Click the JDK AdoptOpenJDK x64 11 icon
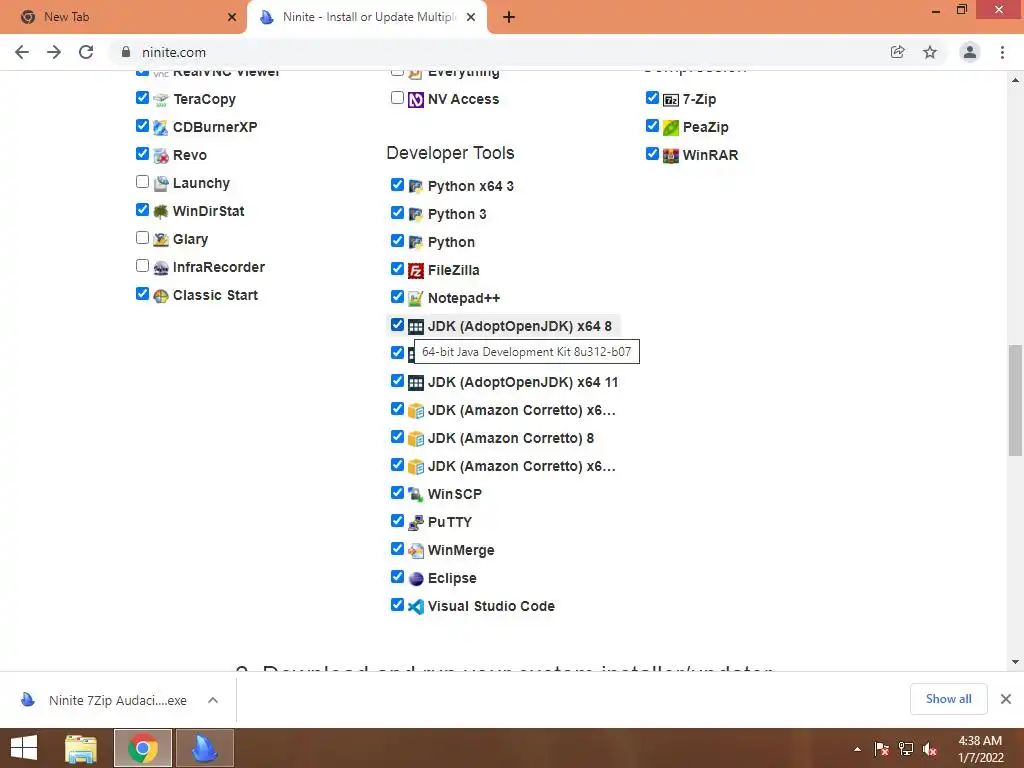1024x768 pixels. click(x=416, y=383)
